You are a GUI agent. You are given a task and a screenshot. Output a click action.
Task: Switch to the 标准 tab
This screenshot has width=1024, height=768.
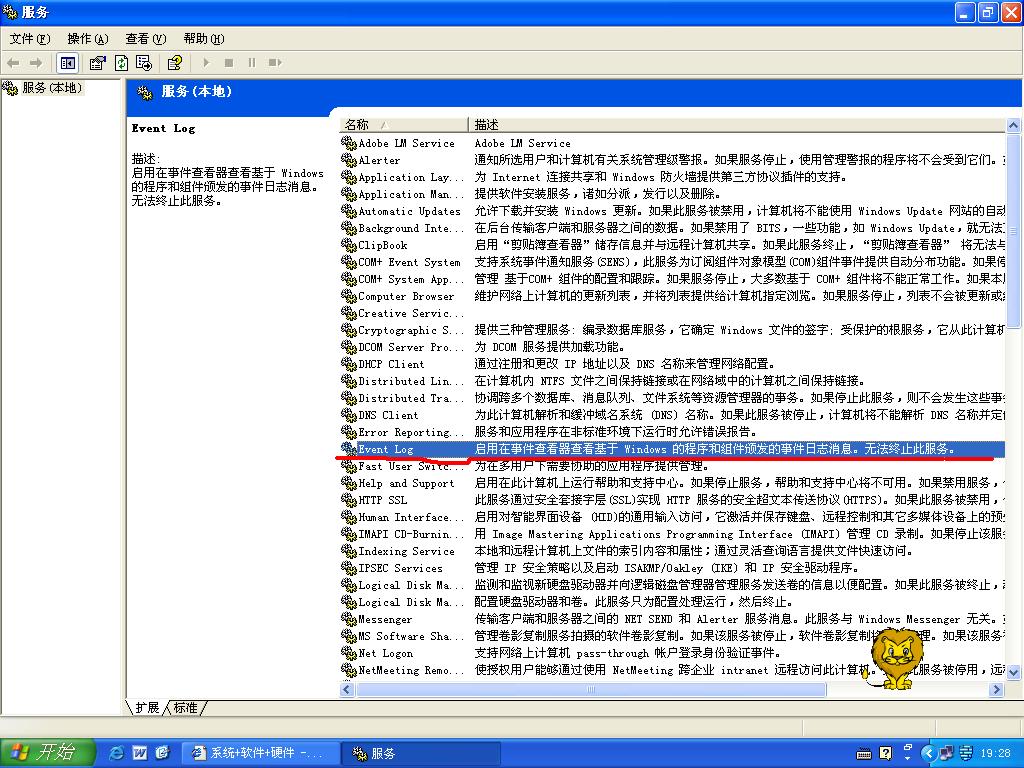click(x=185, y=707)
